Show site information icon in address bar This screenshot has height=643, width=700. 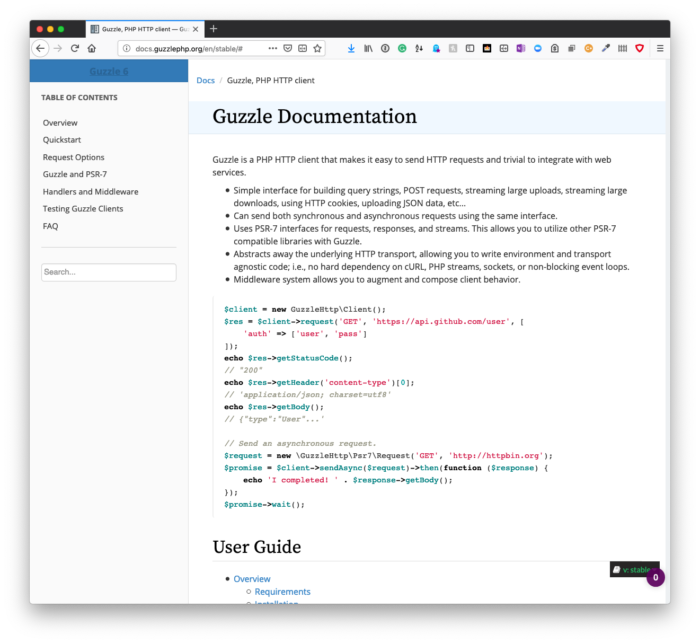pos(126,48)
